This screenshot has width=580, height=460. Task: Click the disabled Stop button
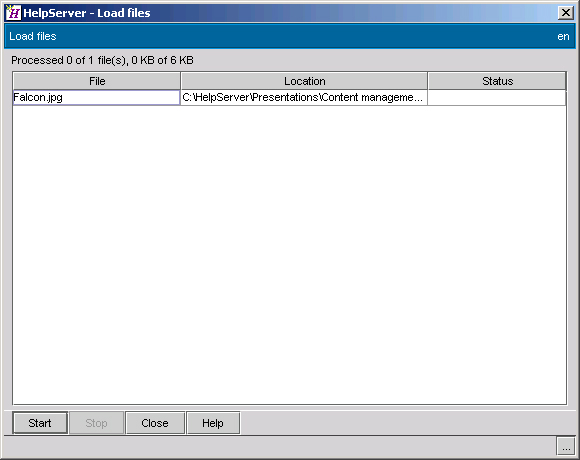click(x=96, y=423)
